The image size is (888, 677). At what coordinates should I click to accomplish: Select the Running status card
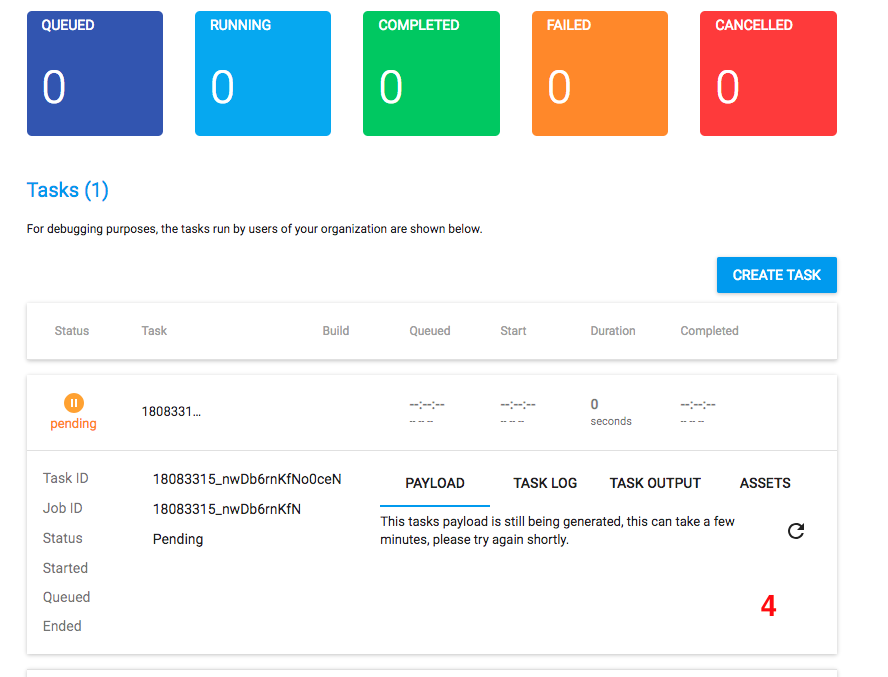pos(263,74)
